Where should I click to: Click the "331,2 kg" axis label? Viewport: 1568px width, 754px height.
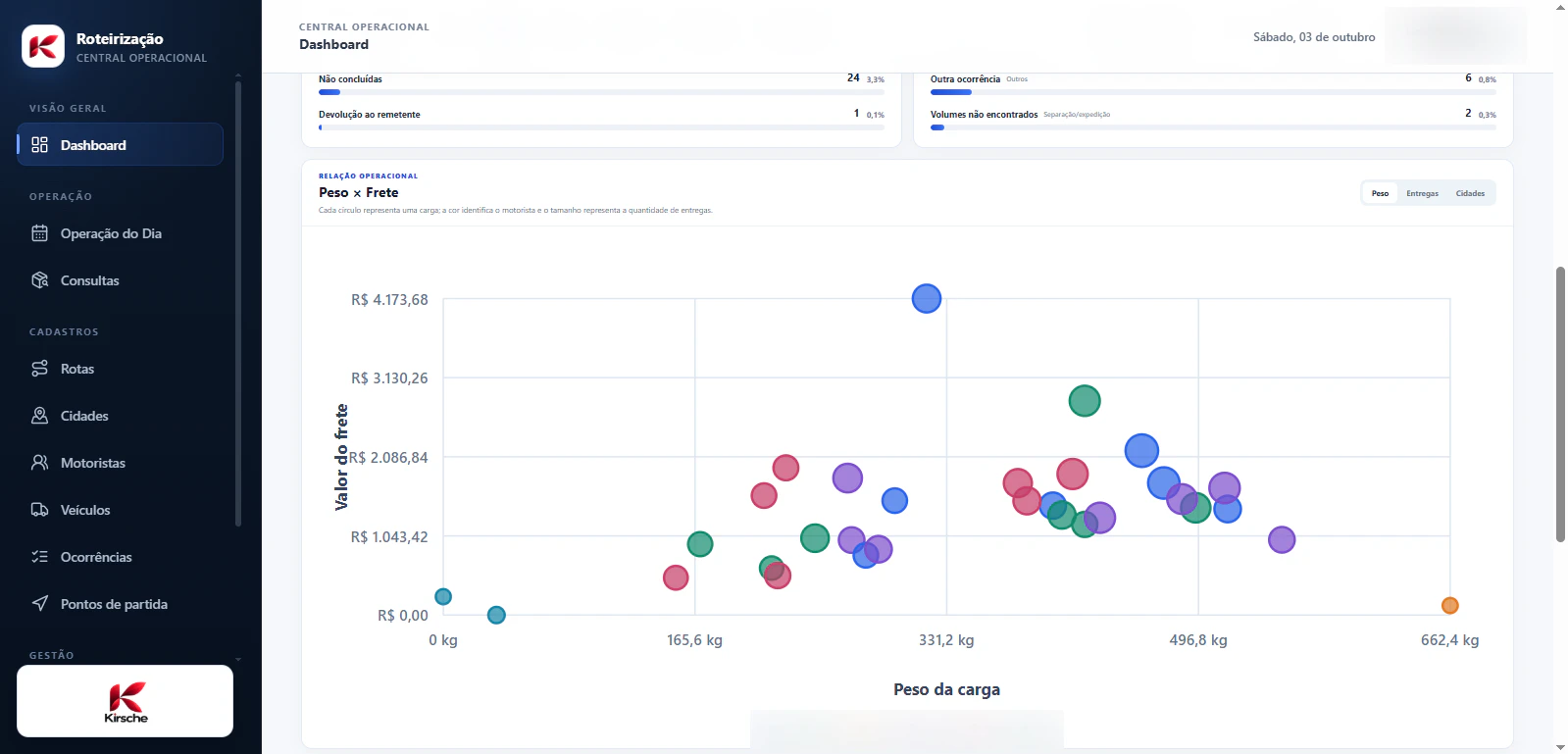[x=946, y=640]
